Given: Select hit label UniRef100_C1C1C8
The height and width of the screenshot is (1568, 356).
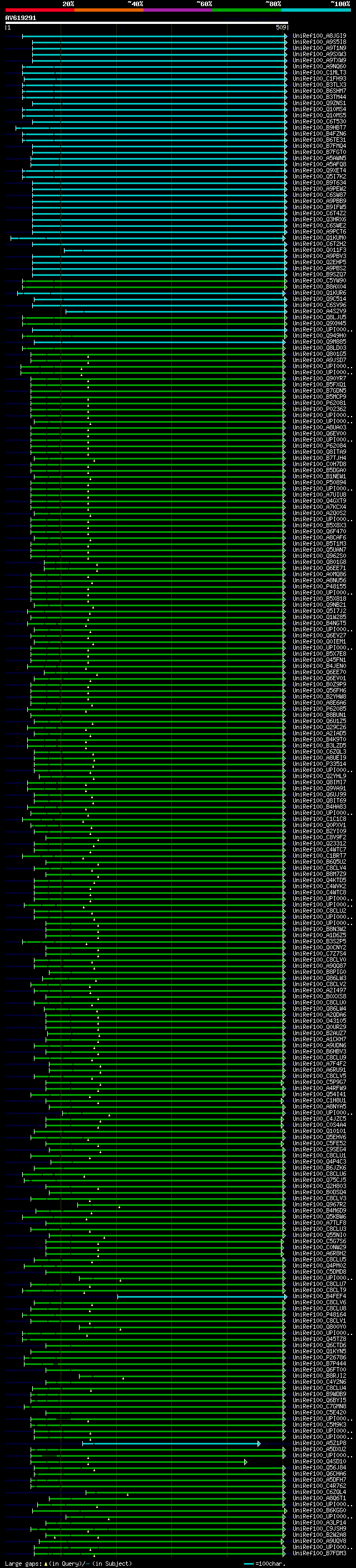Looking at the screenshot, I should click(x=319, y=819).
